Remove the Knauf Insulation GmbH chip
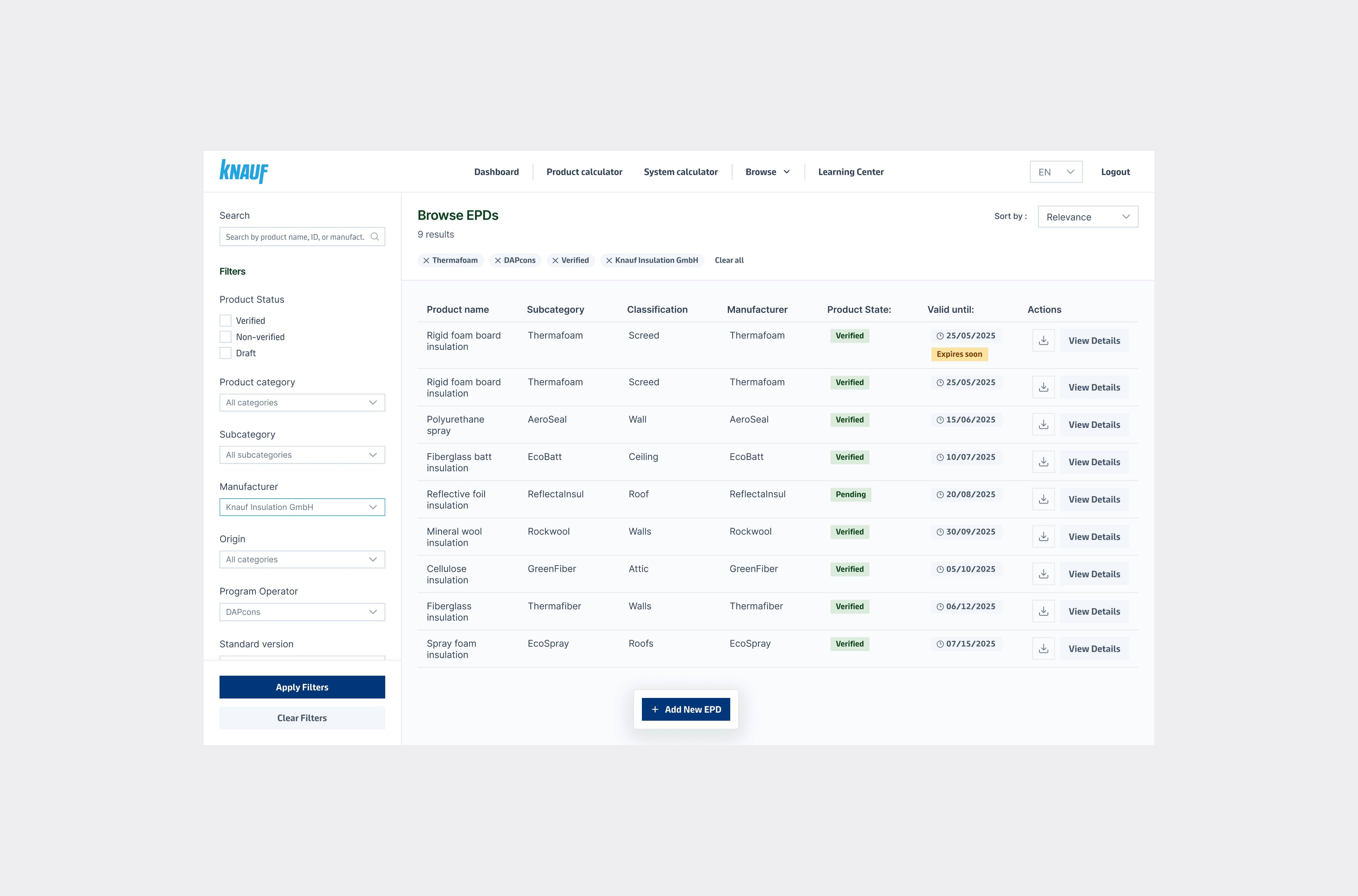The image size is (1358, 896). coord(609,261)
